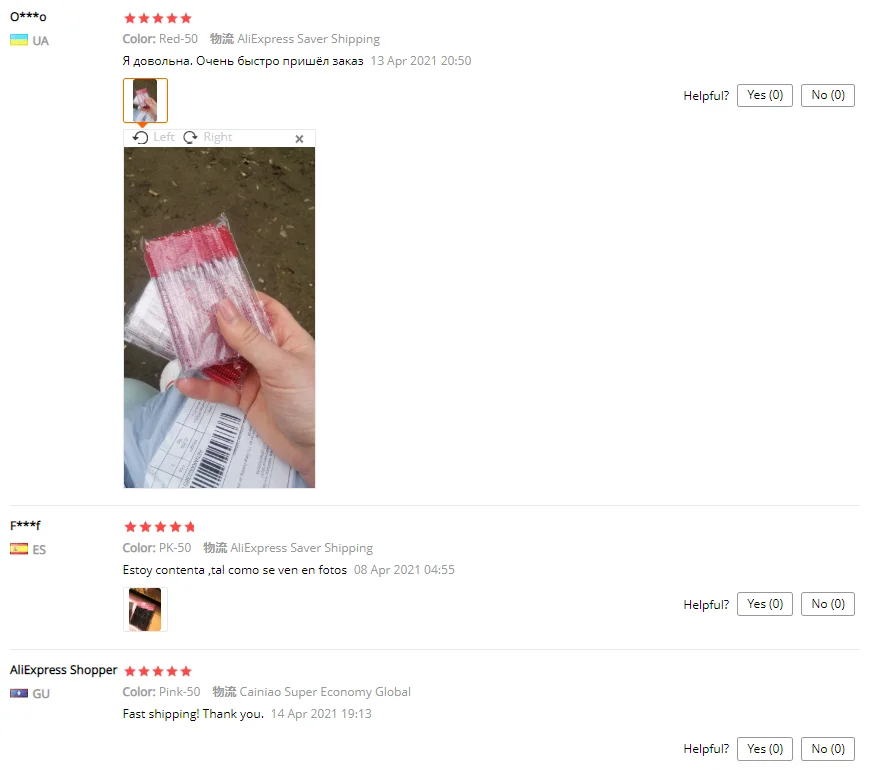Vote No on the Spanish review
The image size is (875, 769).
tap(828, 604)
